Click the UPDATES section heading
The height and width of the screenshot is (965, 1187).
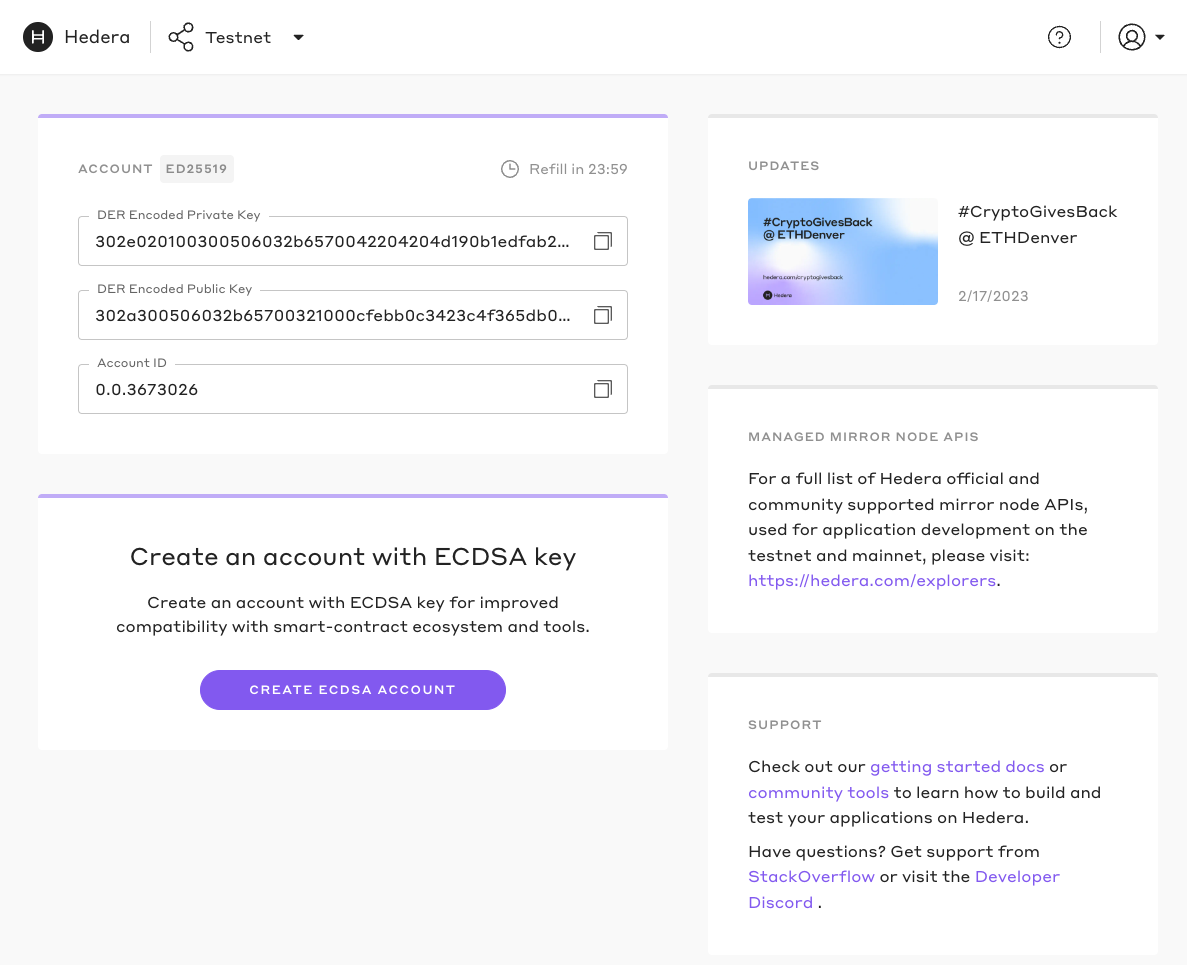coord(784,166)
